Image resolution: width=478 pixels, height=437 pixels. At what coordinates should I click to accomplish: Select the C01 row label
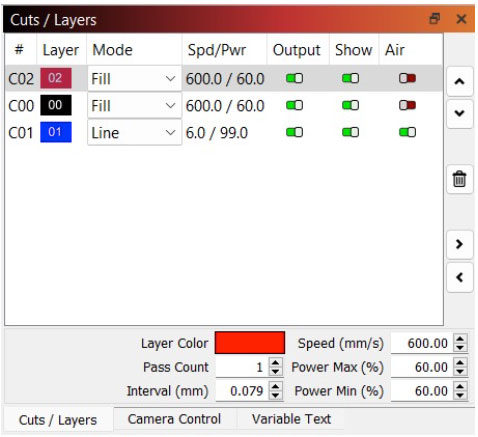[21, 133]
